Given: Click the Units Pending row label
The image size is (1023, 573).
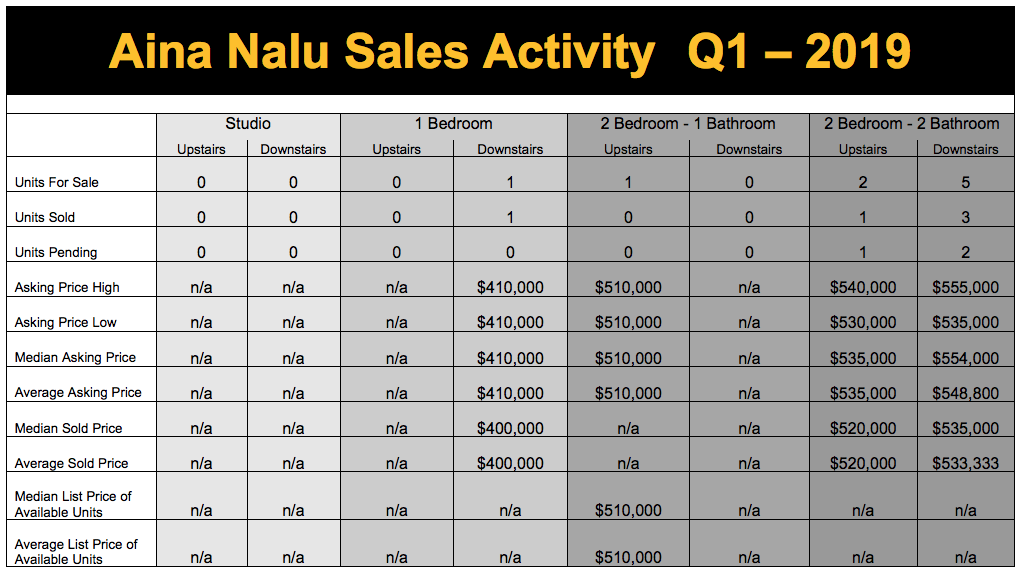Looking at the screenshot, I should click(x=56, y=253).
